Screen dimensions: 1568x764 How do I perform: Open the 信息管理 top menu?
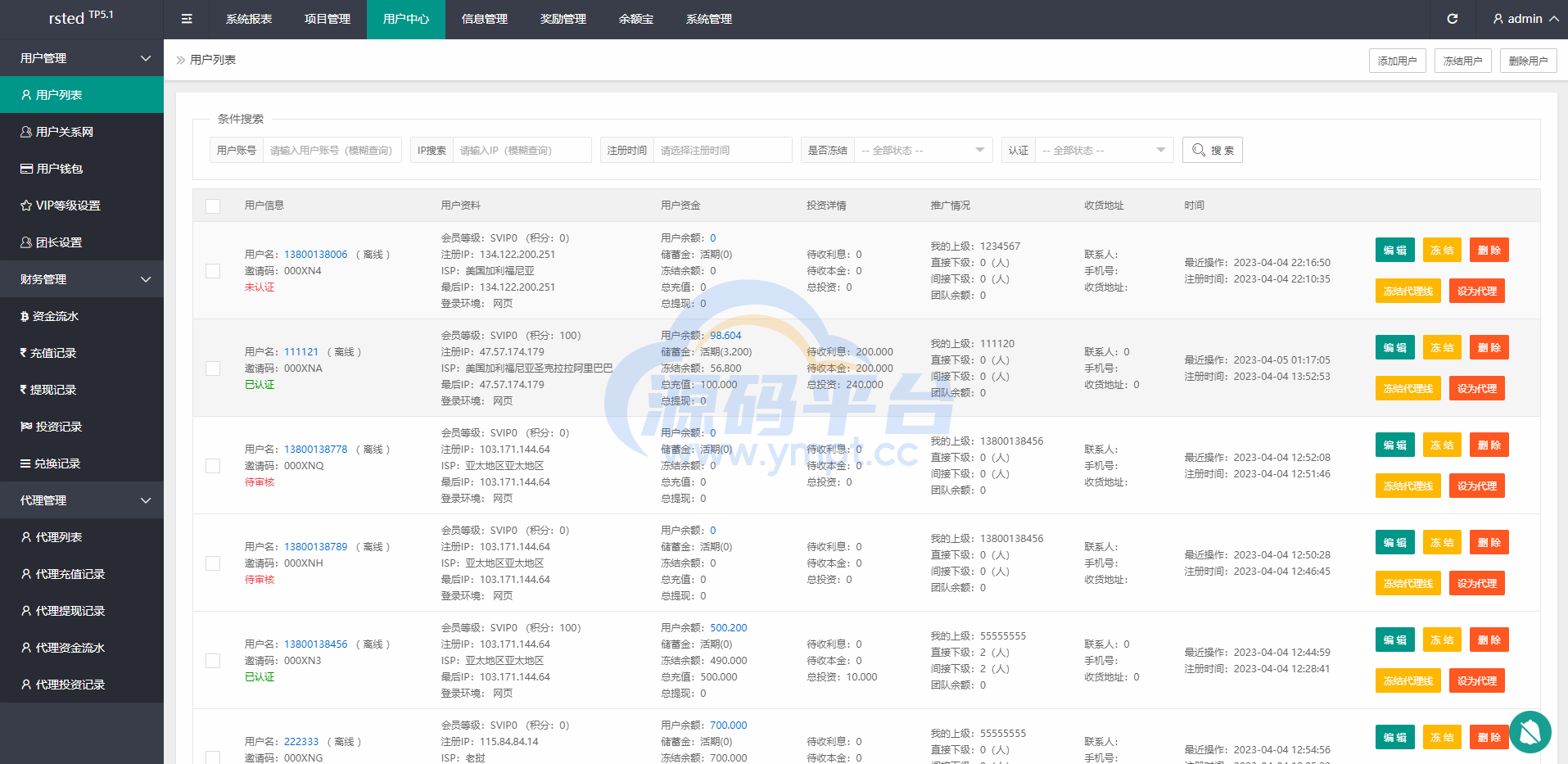coord(485,19)
